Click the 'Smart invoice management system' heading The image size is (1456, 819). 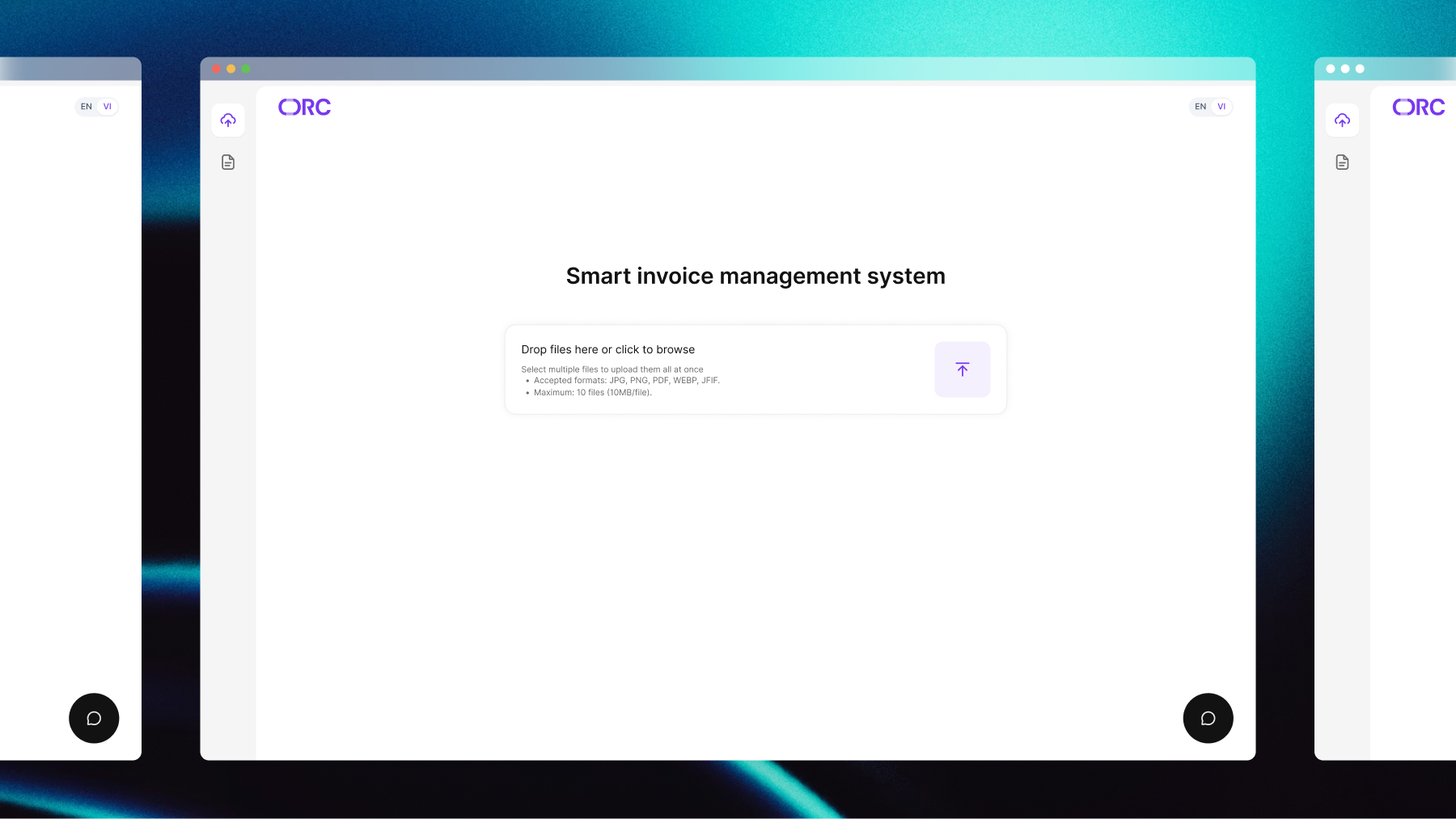pyautogui.click(x=756, y=276)
